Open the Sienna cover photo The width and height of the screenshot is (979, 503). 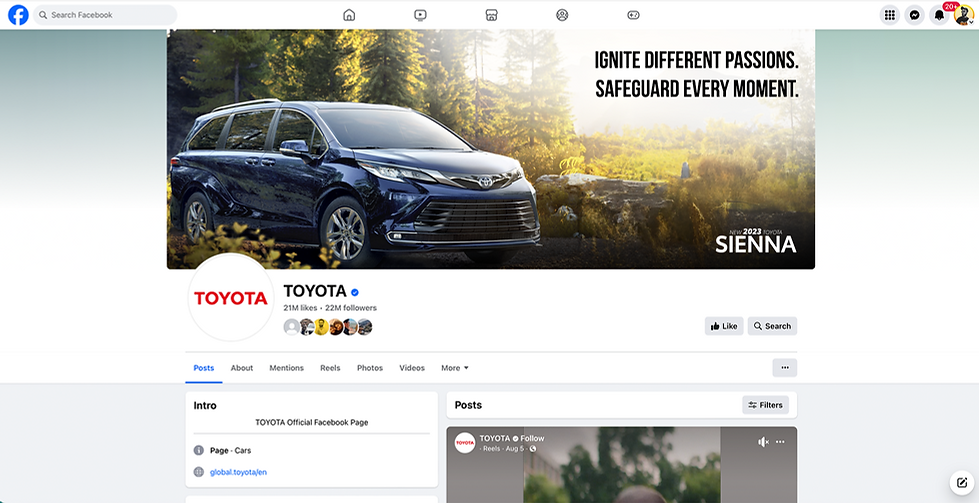[x=491, y=149]
